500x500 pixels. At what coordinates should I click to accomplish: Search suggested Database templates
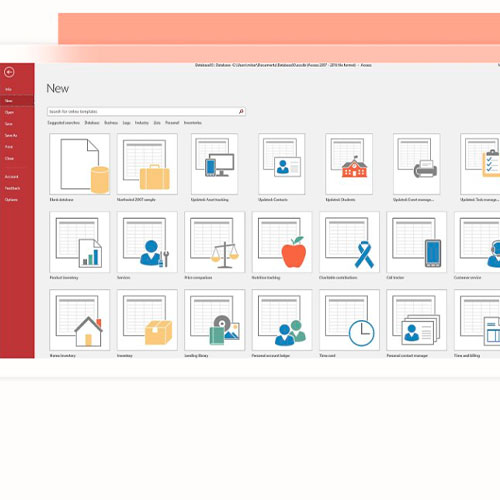pyautogui.click(x=92, y=123)
